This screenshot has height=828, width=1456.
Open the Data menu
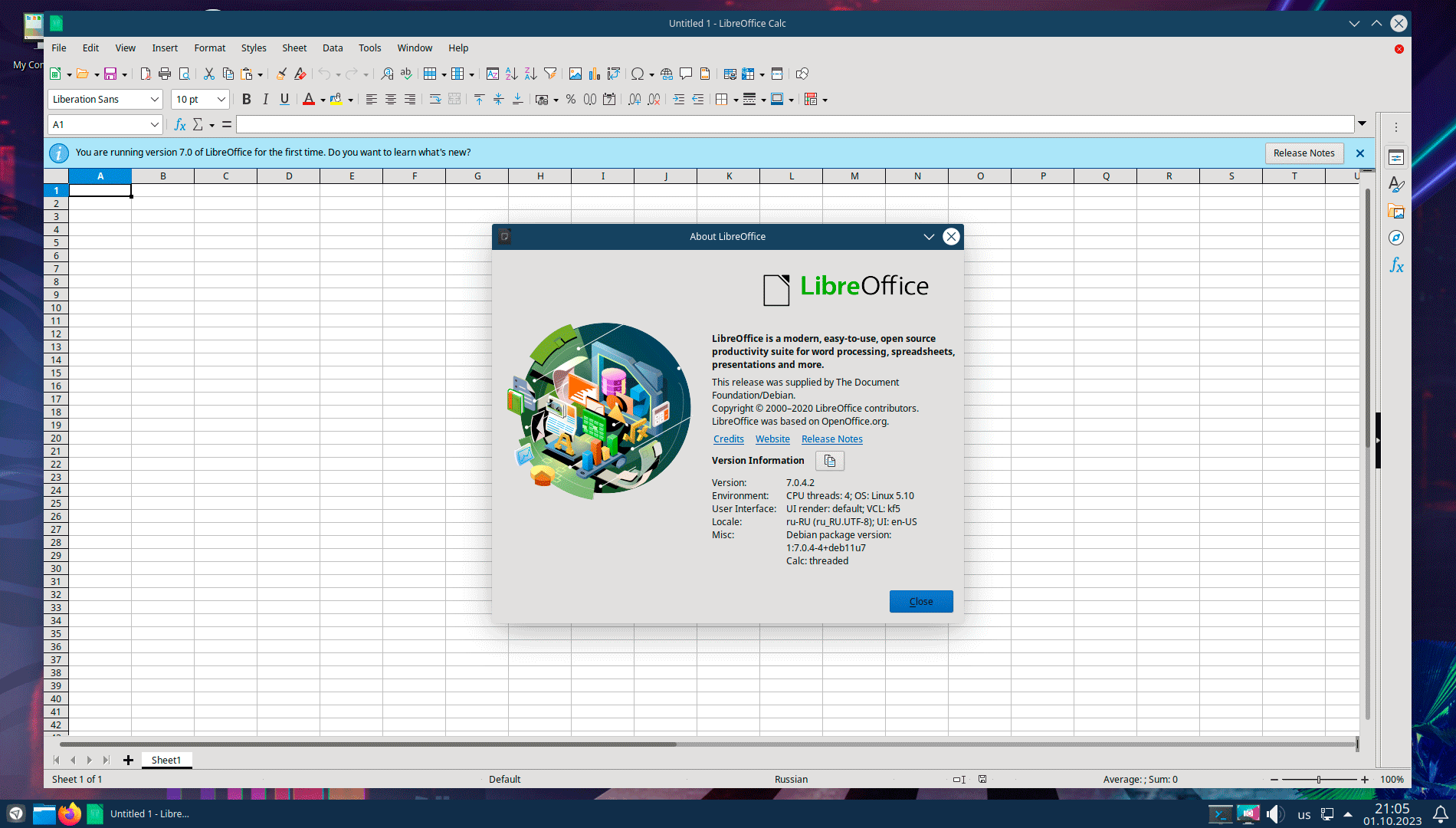pyautogui.click(x=333, y=48)
